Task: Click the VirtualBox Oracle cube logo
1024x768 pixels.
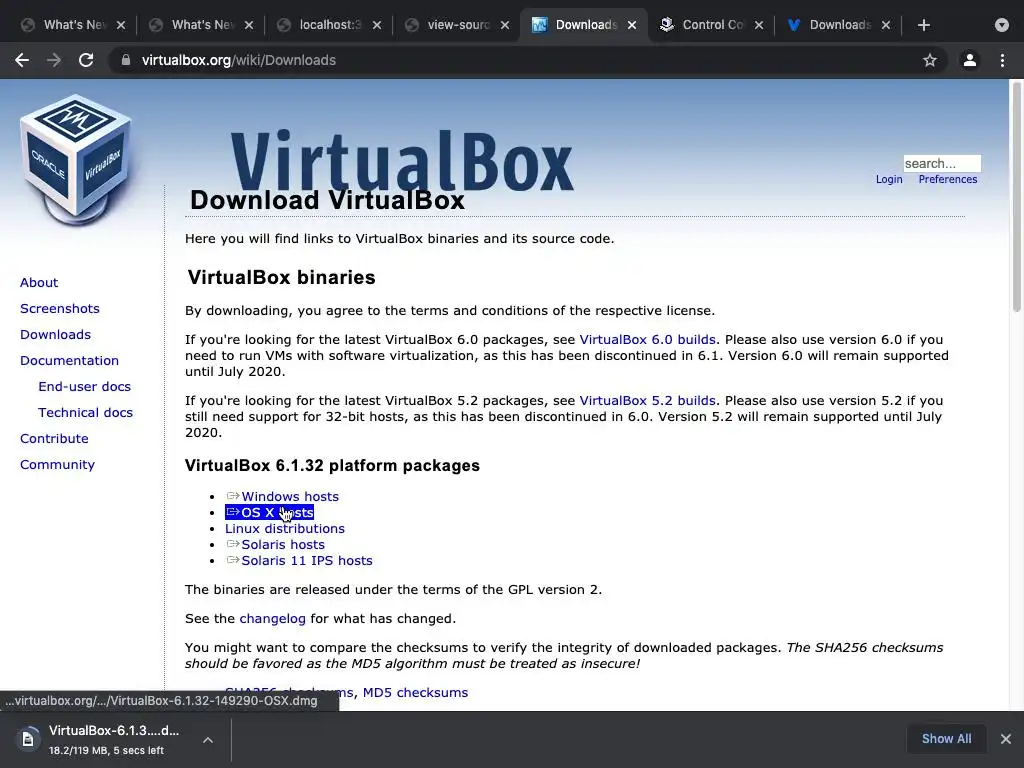Action: (76, 159)
